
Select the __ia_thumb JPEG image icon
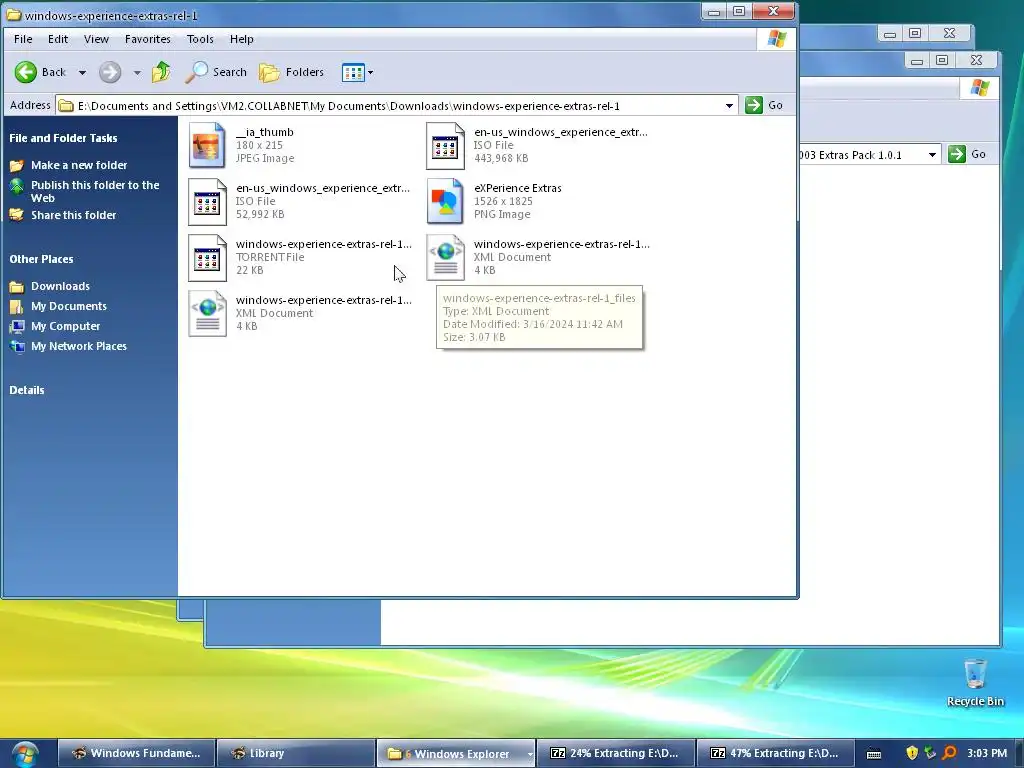[x=207, y=145]
